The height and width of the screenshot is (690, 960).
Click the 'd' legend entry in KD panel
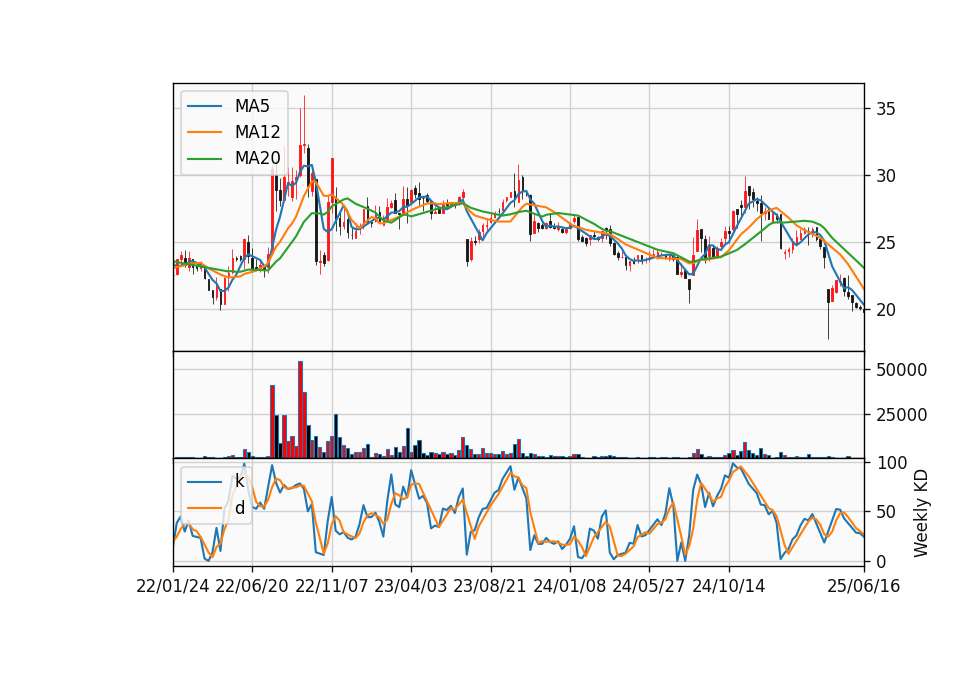[x=239, y=508]
